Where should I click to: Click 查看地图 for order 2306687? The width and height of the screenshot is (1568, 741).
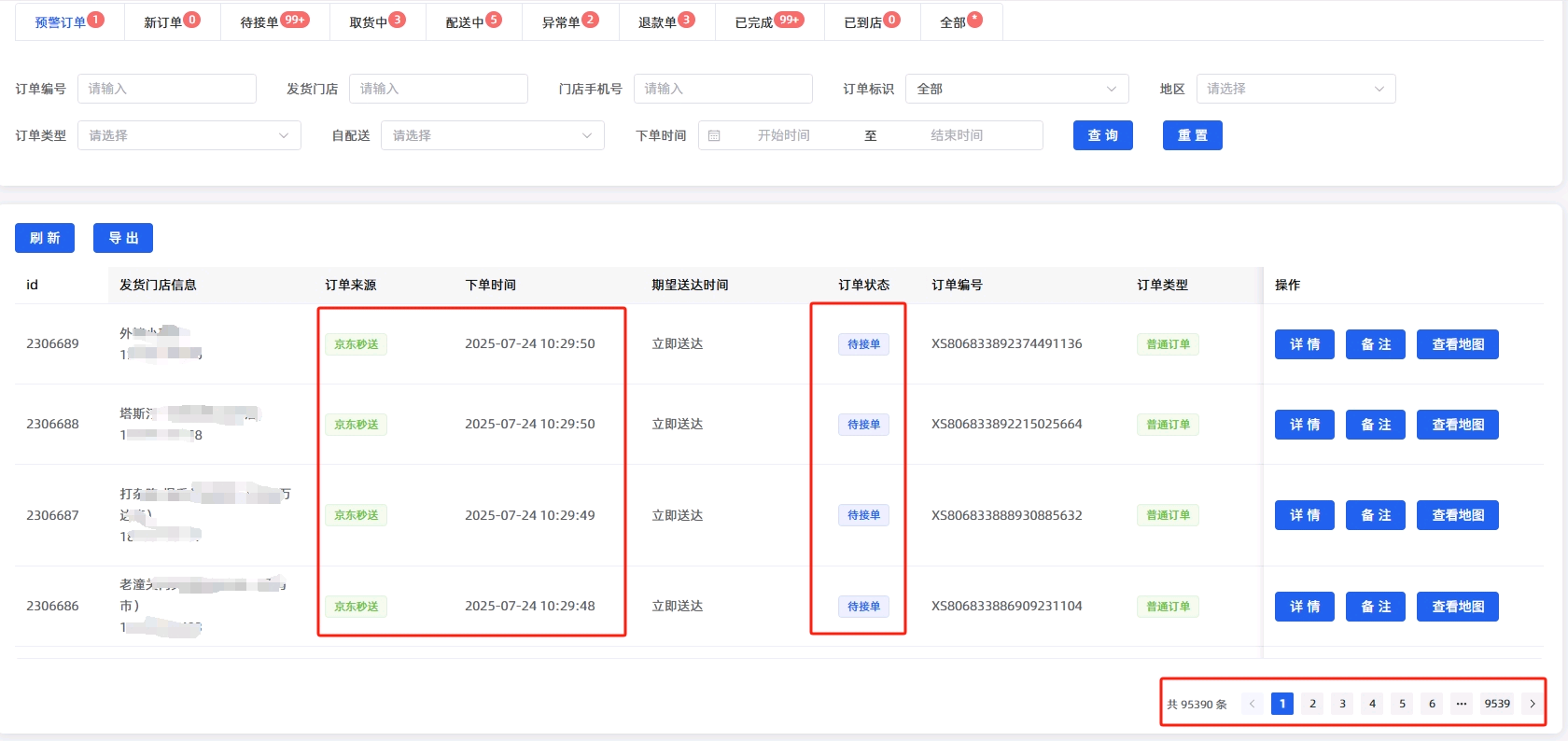click(1458, 515)
